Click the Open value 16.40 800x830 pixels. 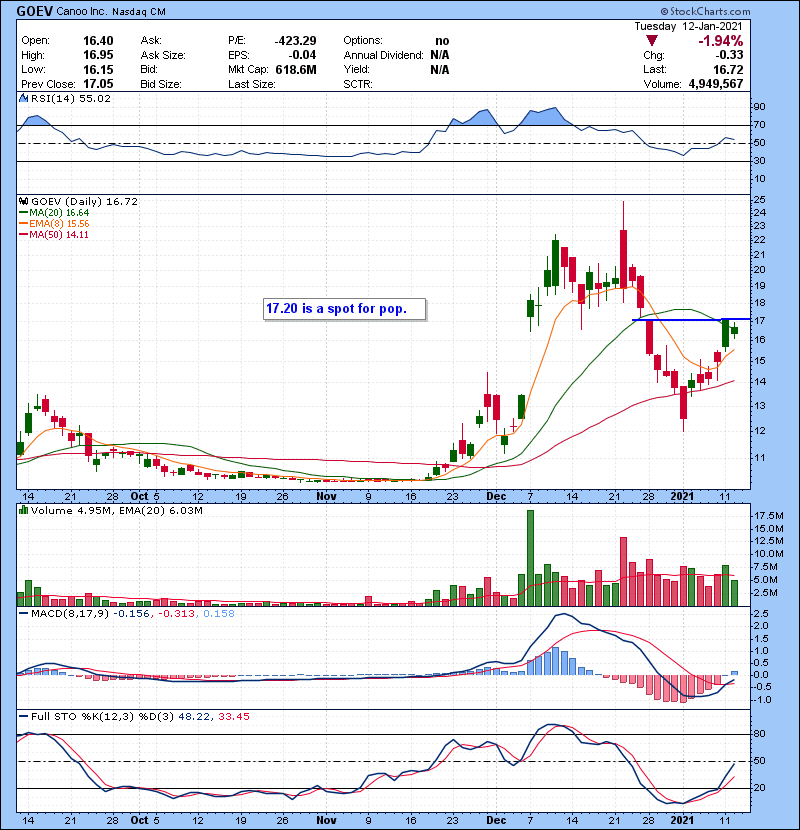pyautogui.click(x=98, y=41)
